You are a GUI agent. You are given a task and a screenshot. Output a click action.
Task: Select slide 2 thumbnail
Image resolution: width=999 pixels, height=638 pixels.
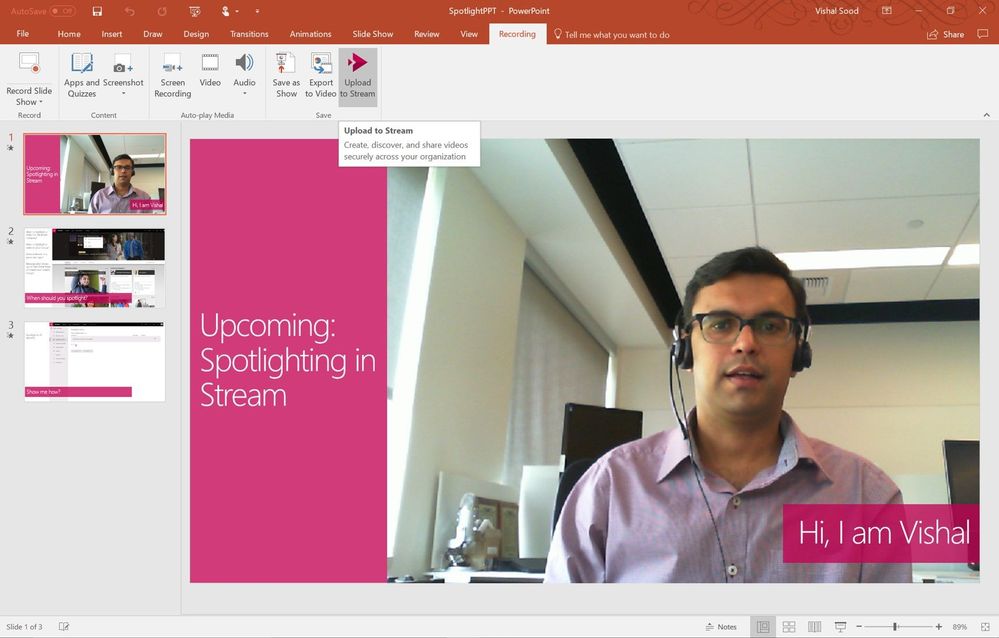point(95,268)
